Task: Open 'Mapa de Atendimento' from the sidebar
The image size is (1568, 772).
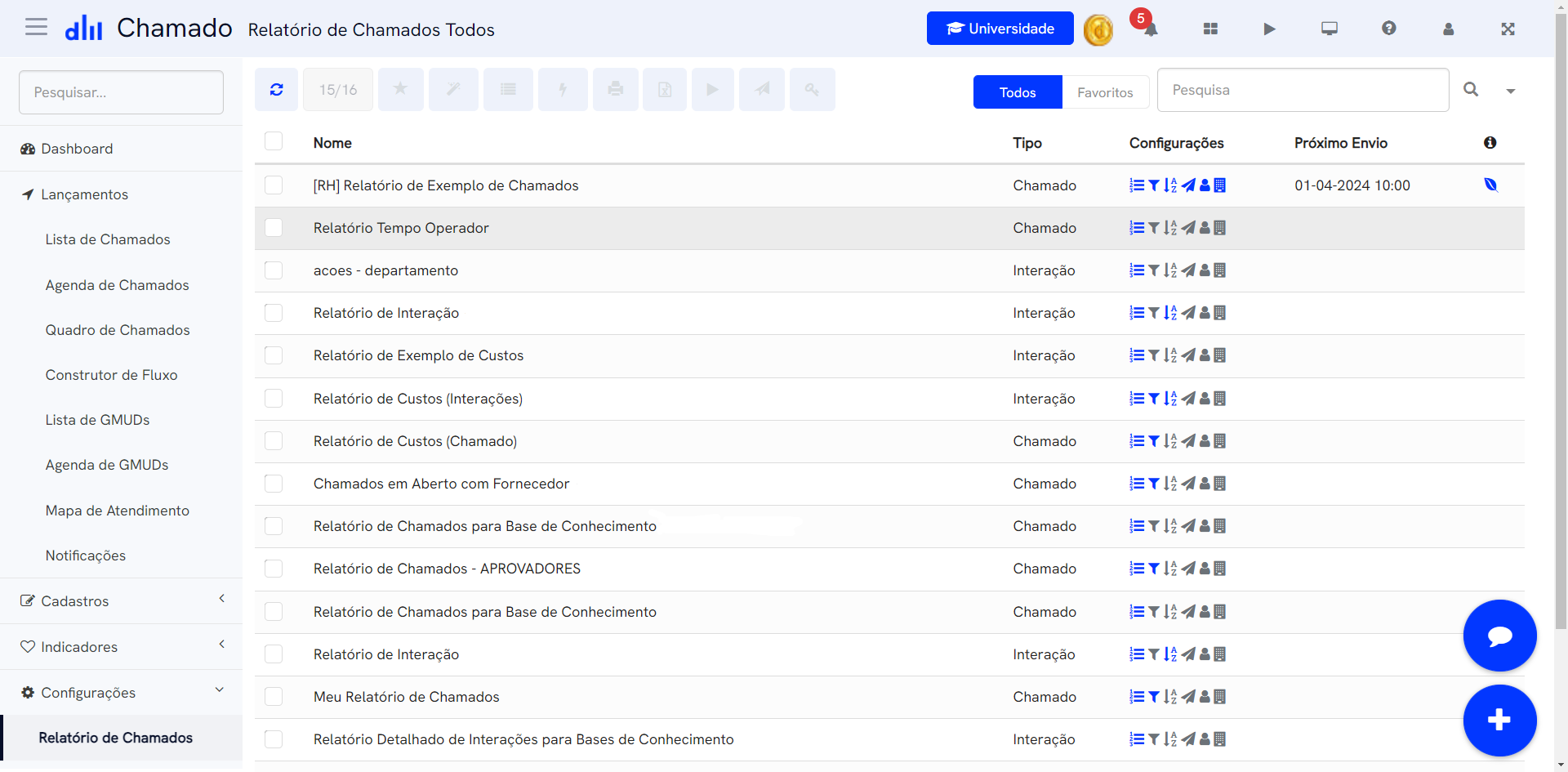Action: click(118, 510)
